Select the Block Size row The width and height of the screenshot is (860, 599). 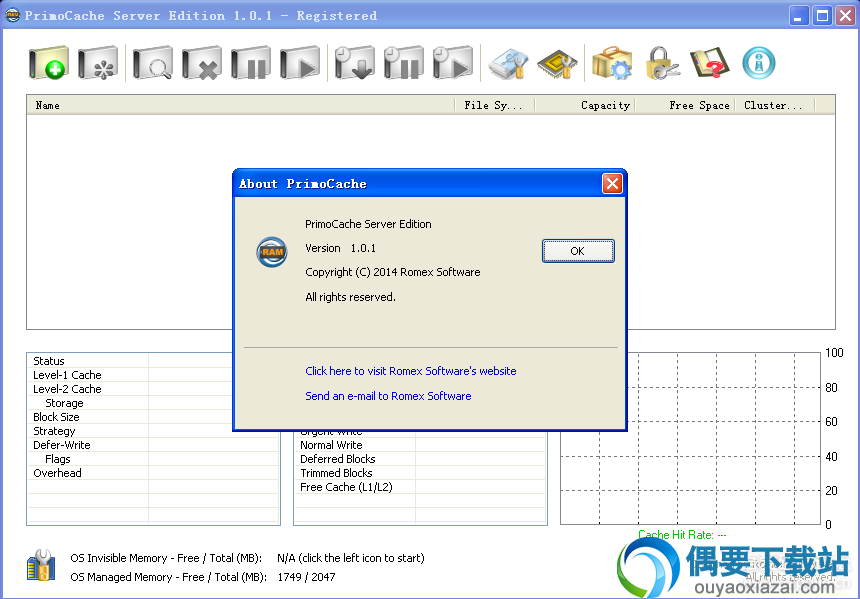coord(153,417)
